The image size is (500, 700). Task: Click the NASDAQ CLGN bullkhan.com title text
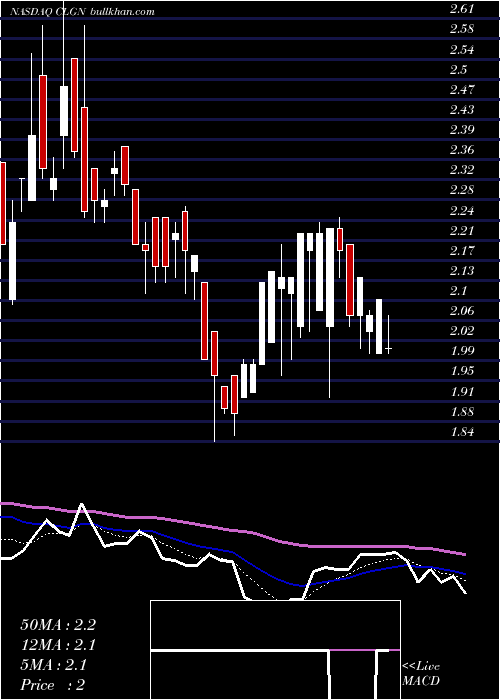83,12
